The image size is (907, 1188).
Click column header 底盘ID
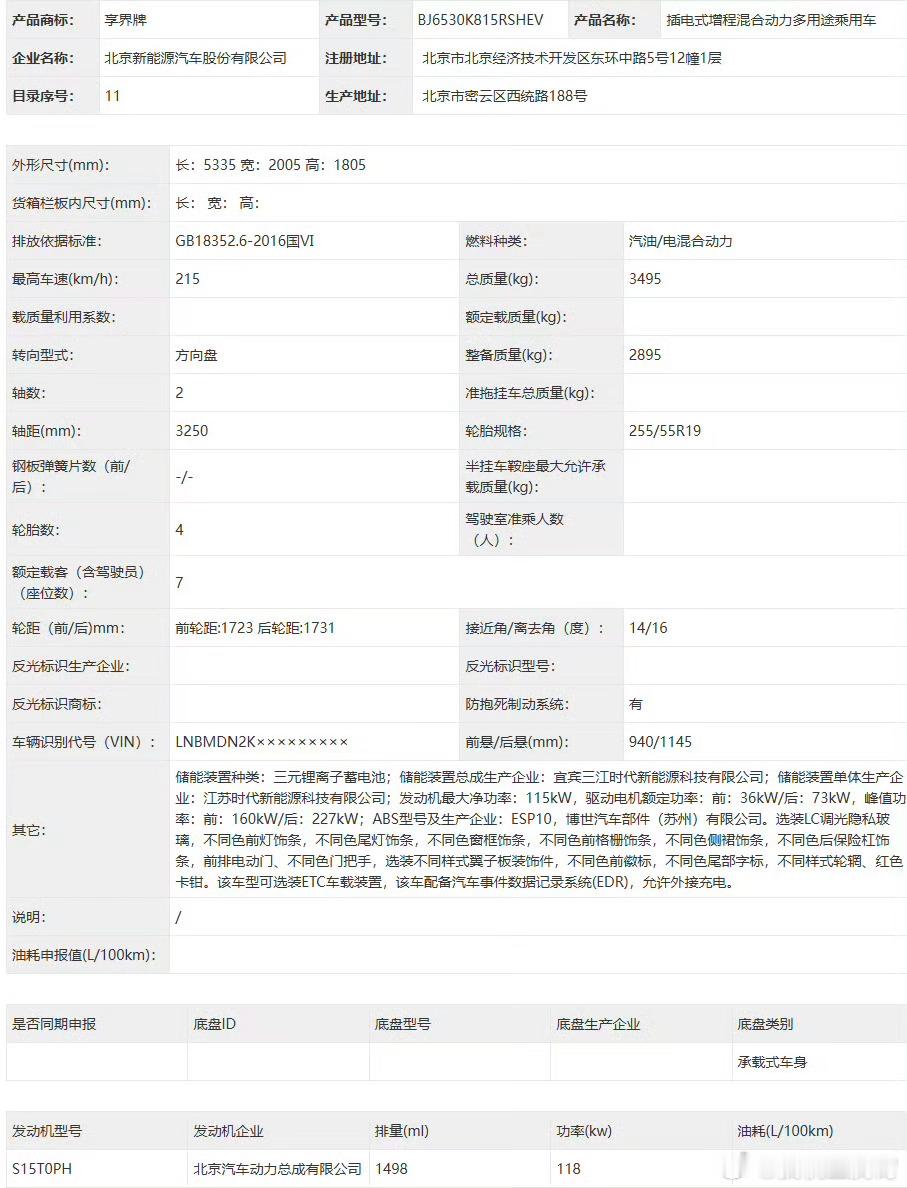point(214,1024)
